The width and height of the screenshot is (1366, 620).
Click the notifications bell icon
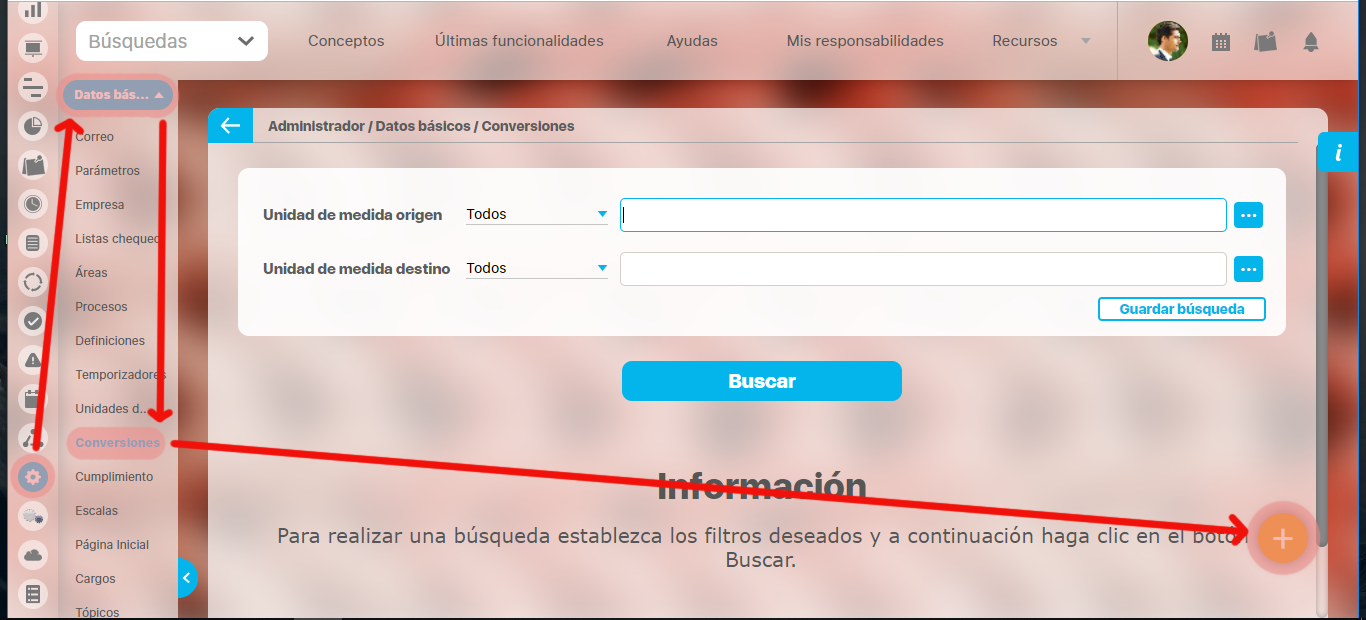1310,42
